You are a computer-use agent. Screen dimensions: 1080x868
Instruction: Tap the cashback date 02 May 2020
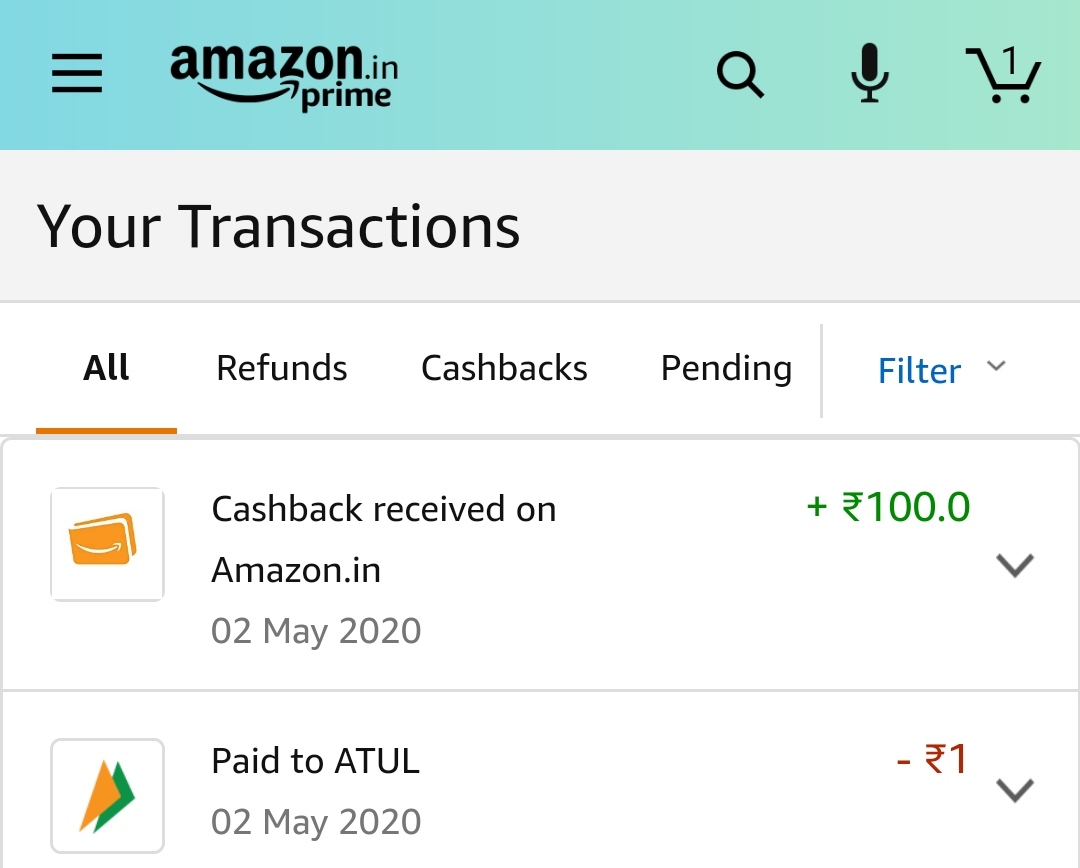pyautogui.click(x=316, y=631)
